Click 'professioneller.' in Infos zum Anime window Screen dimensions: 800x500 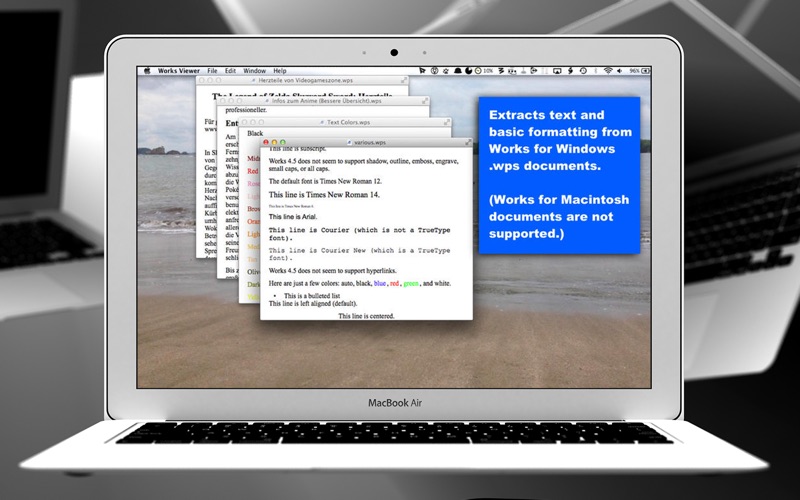pyautogui.click(x=246, y=110)
